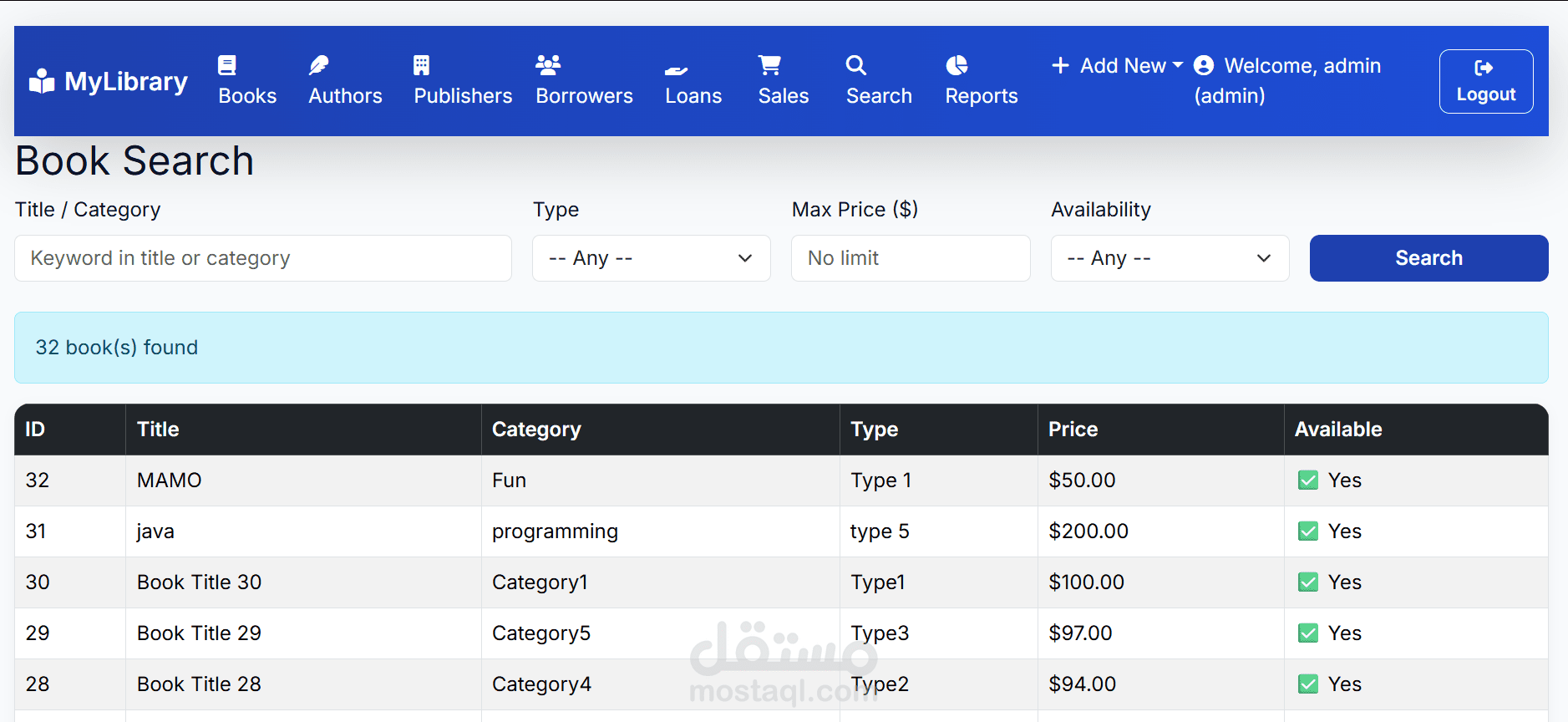This screenshot has width=1568, height=722.
Task: Click the Loans hand icon
Action: [x=676, y=70]
